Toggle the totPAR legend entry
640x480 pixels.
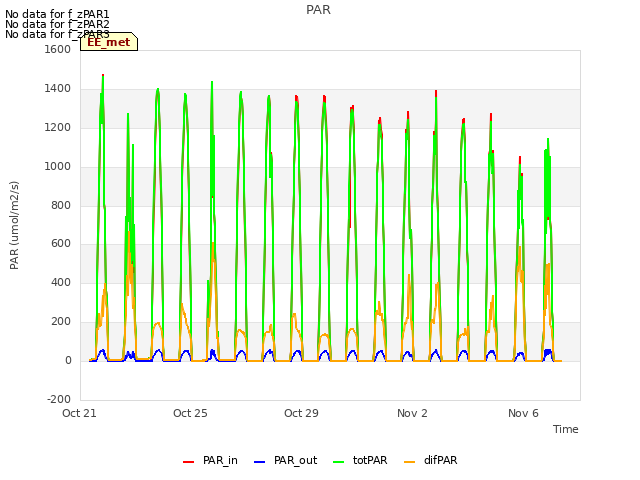[x=360, y=460]
